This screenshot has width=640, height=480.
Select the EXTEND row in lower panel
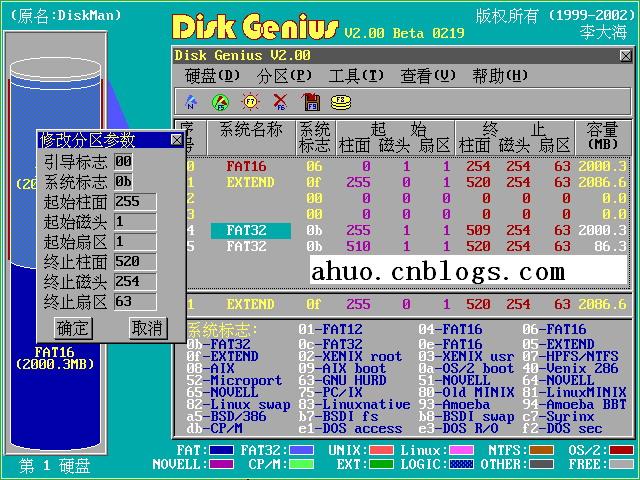point(407,304)
